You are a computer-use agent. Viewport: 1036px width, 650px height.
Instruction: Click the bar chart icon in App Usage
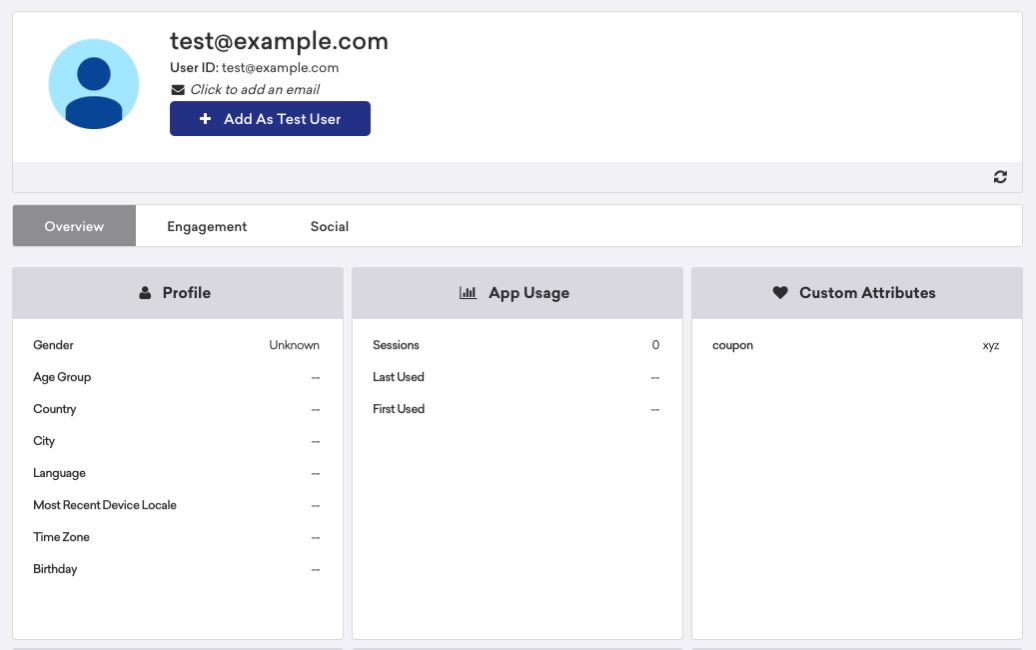468,293
